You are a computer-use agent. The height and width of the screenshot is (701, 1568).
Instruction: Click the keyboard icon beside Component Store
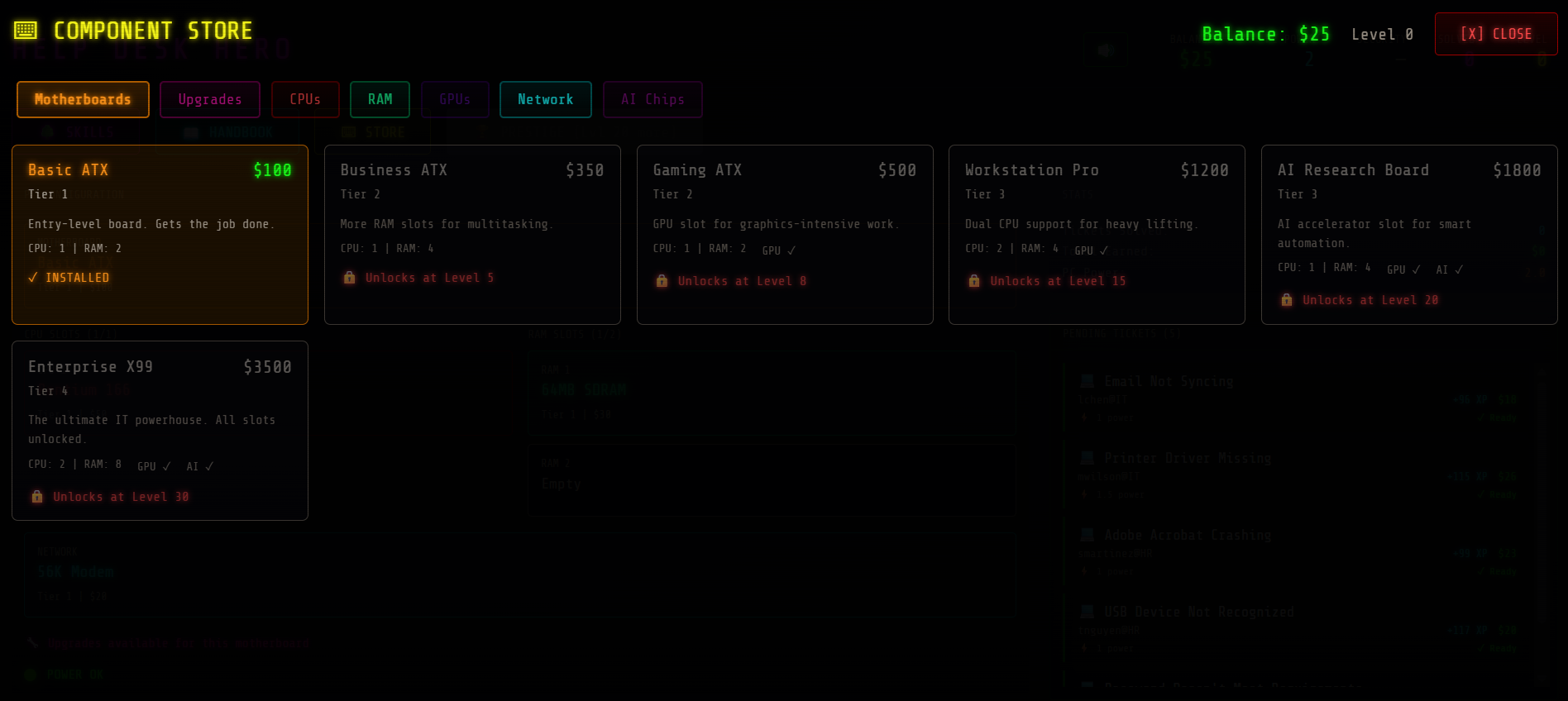tap(26, 31)
